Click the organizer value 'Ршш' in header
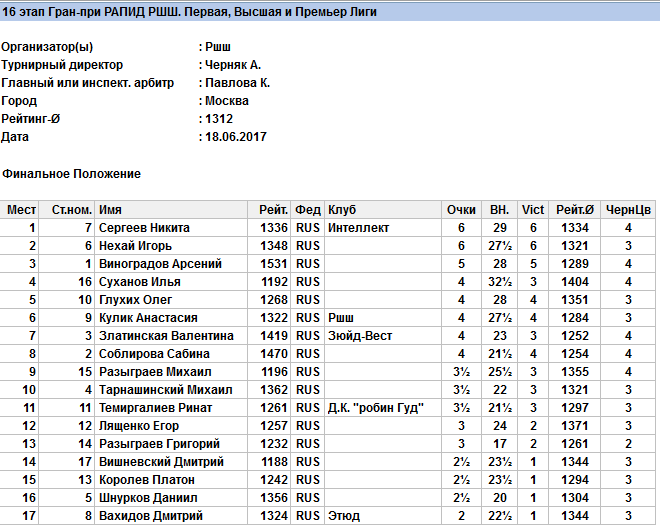 click(218, 47)
